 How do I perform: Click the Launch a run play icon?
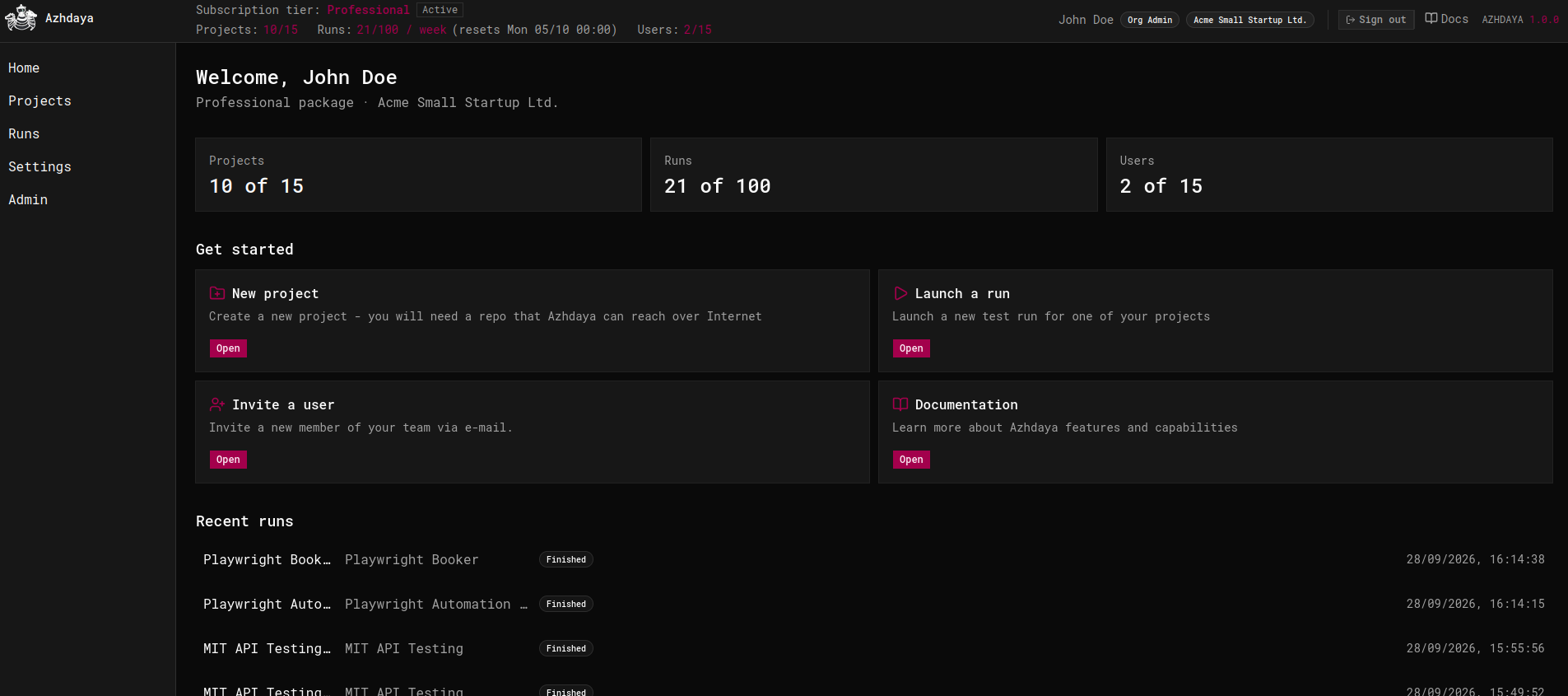pos(900,293)
